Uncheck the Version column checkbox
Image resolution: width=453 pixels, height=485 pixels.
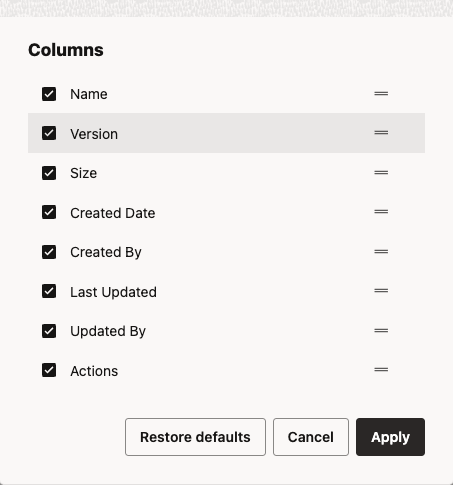click(49, 133)
